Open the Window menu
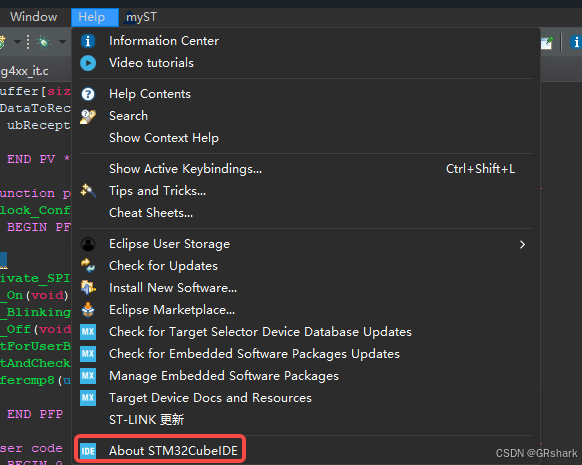The image size is (582, 465). click(x=33, y=17)
